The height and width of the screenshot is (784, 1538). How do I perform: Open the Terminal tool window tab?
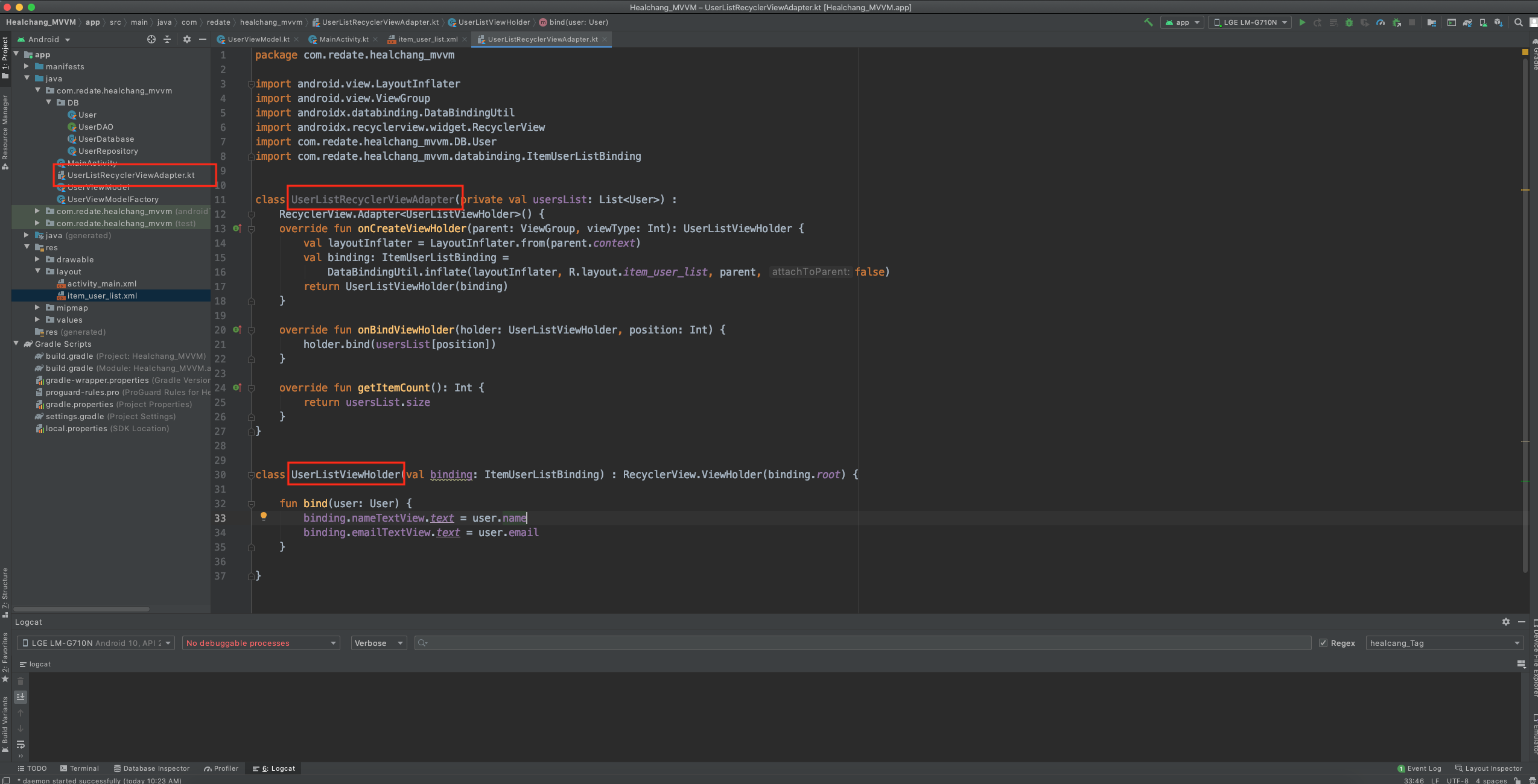(x=79, y=768)
